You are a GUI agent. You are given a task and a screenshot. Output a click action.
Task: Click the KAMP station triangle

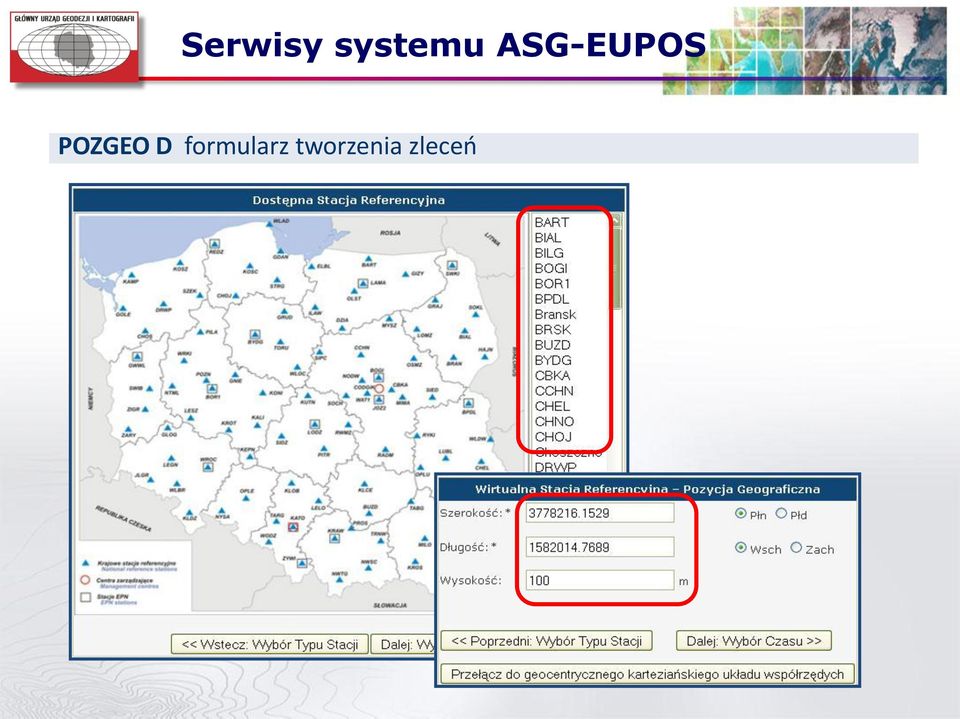(130, 275)
